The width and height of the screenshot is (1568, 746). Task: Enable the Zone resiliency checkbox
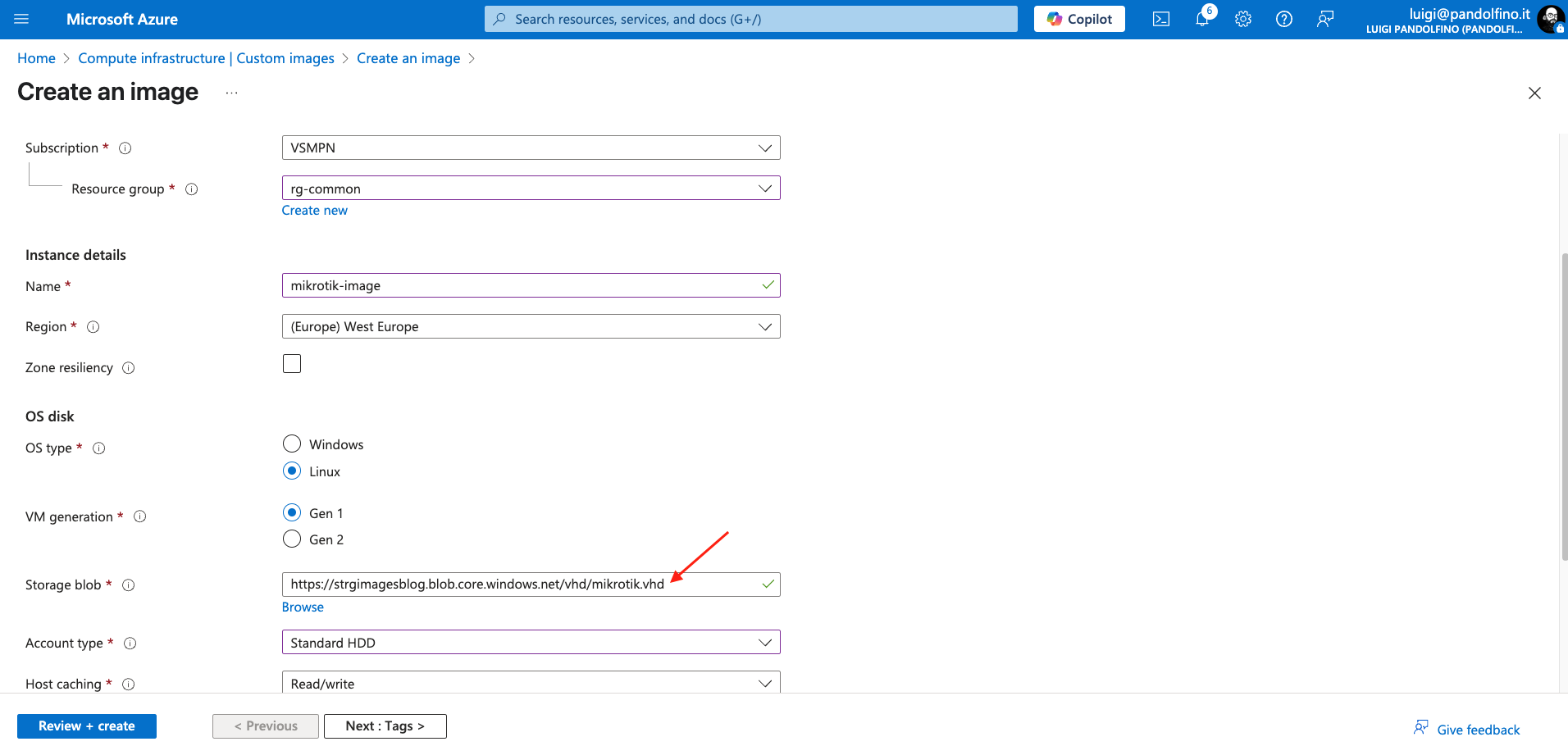[x=292, y=364]
